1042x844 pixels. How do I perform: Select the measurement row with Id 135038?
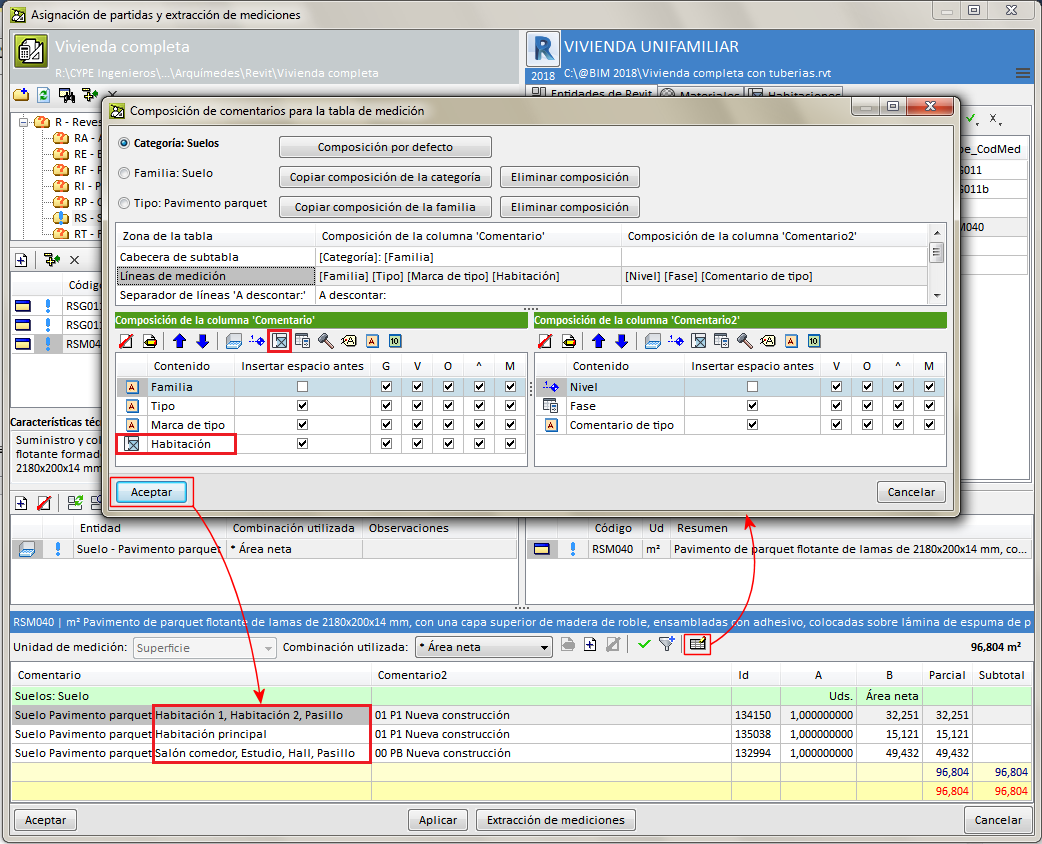click(x=521, y=734)
